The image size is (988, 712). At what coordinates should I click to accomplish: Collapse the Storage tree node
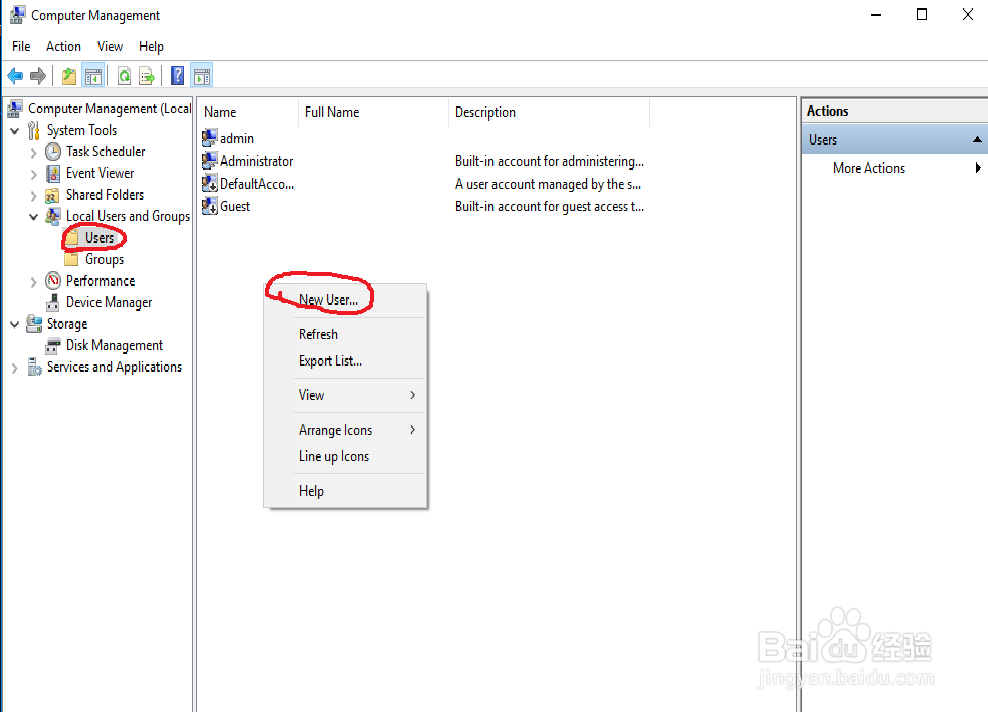click(14, 324)
